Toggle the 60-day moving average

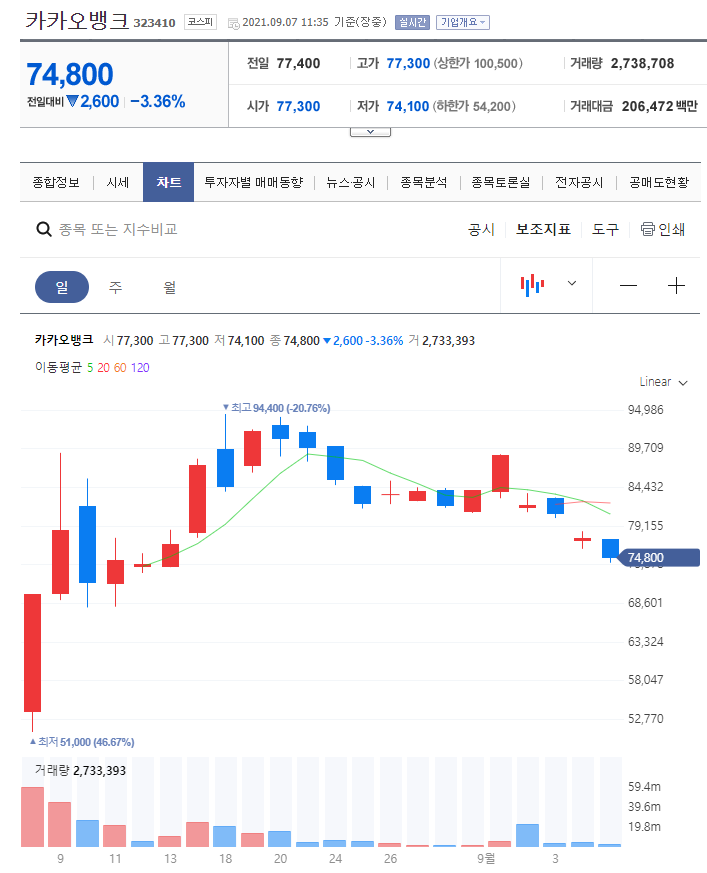pos(120,367)
